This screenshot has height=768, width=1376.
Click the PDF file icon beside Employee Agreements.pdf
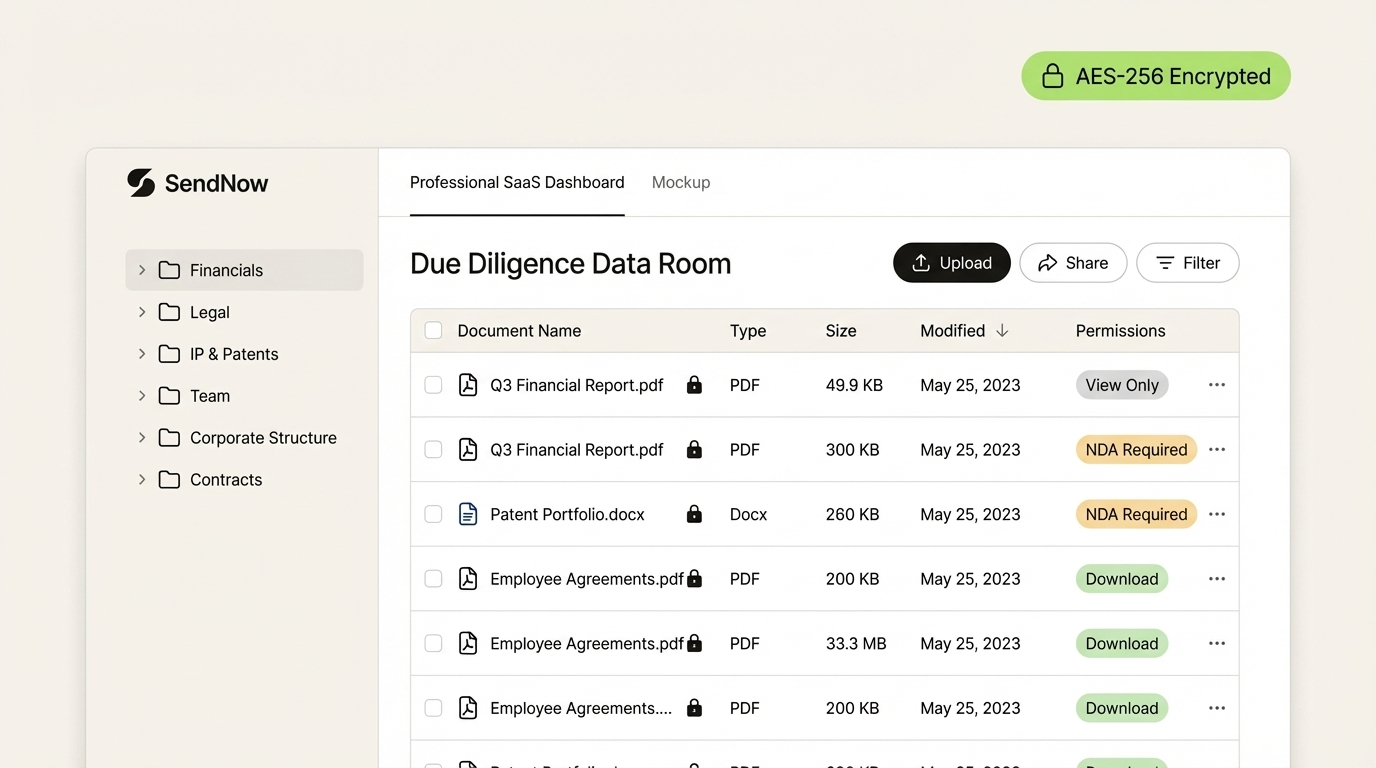[x=468, y=578]
